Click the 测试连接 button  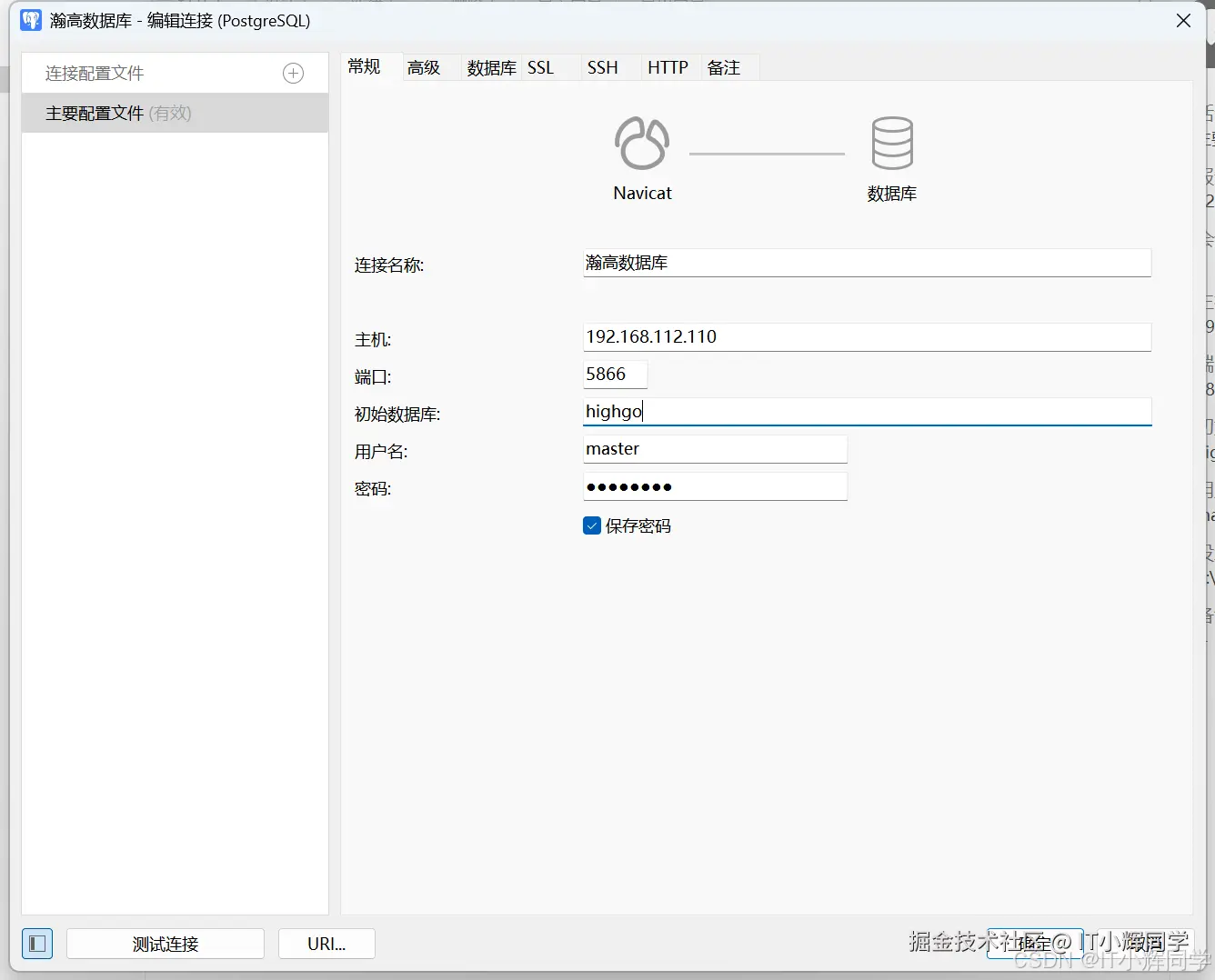(166, 944)
